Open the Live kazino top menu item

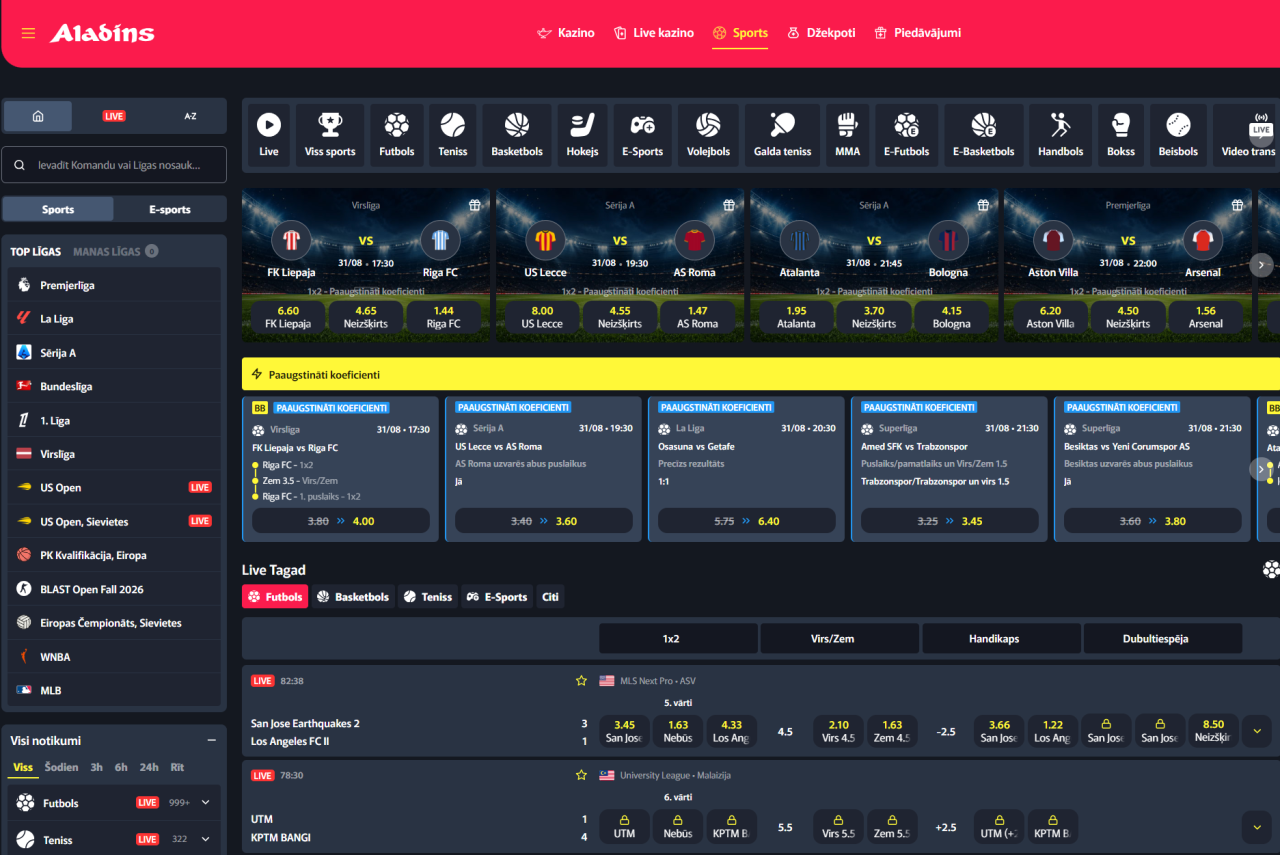click(654, 33)
